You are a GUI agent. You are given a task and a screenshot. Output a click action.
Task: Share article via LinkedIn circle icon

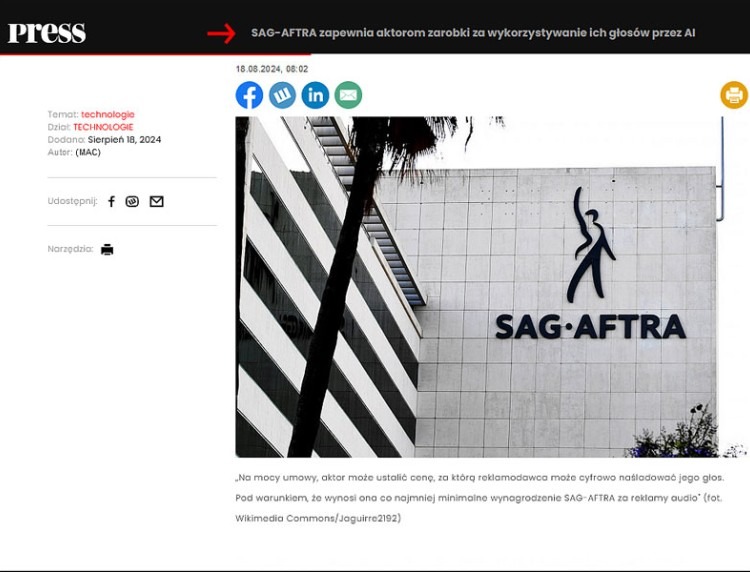(x=315, y=95)
